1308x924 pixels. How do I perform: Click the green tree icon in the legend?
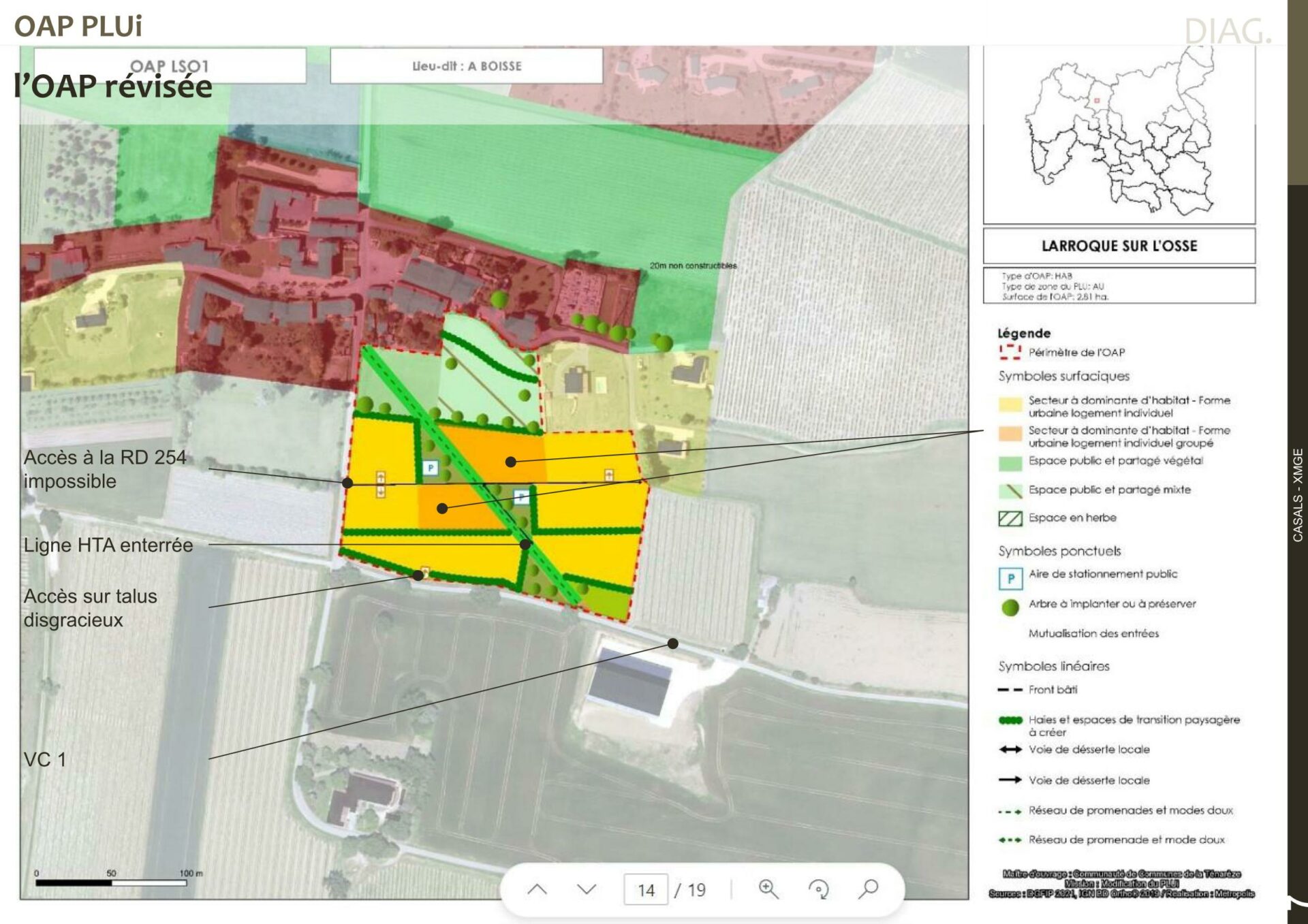click(1010, 607)
